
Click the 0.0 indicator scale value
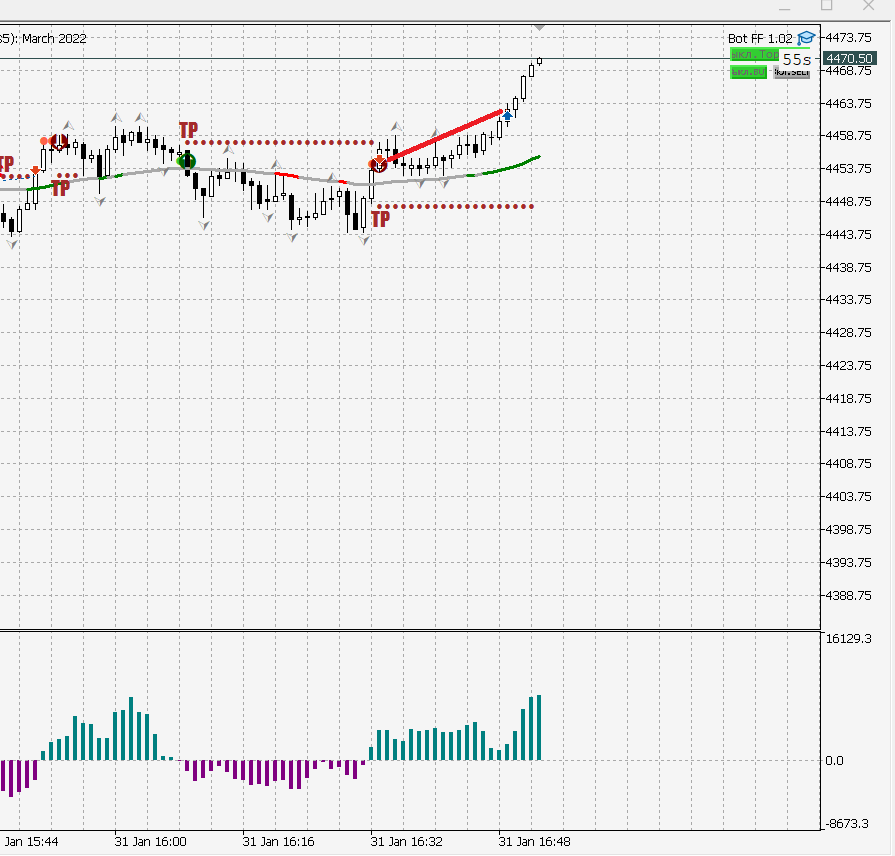pos(834,761)
